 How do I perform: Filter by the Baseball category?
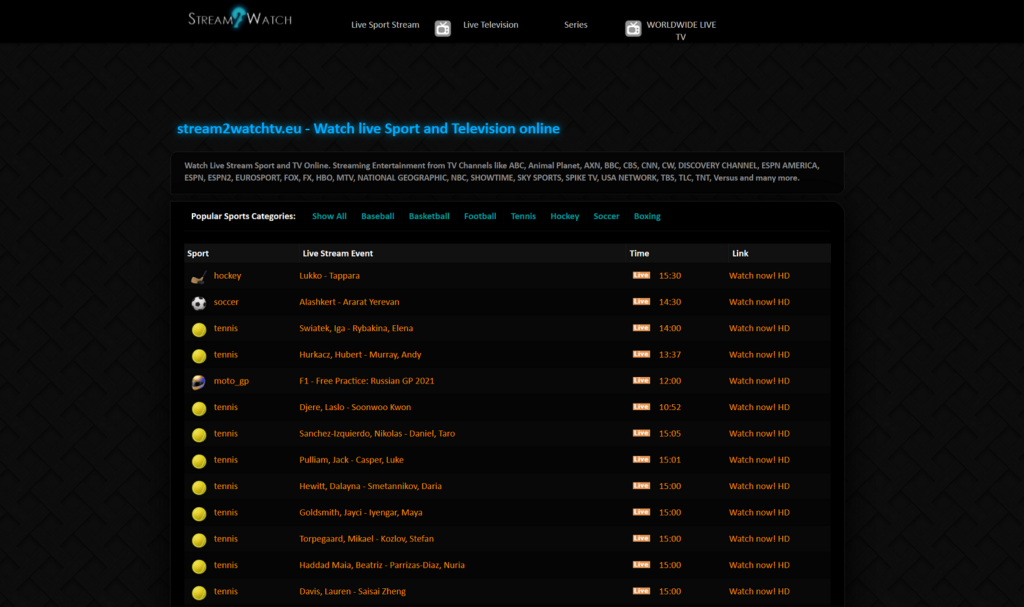377,216
